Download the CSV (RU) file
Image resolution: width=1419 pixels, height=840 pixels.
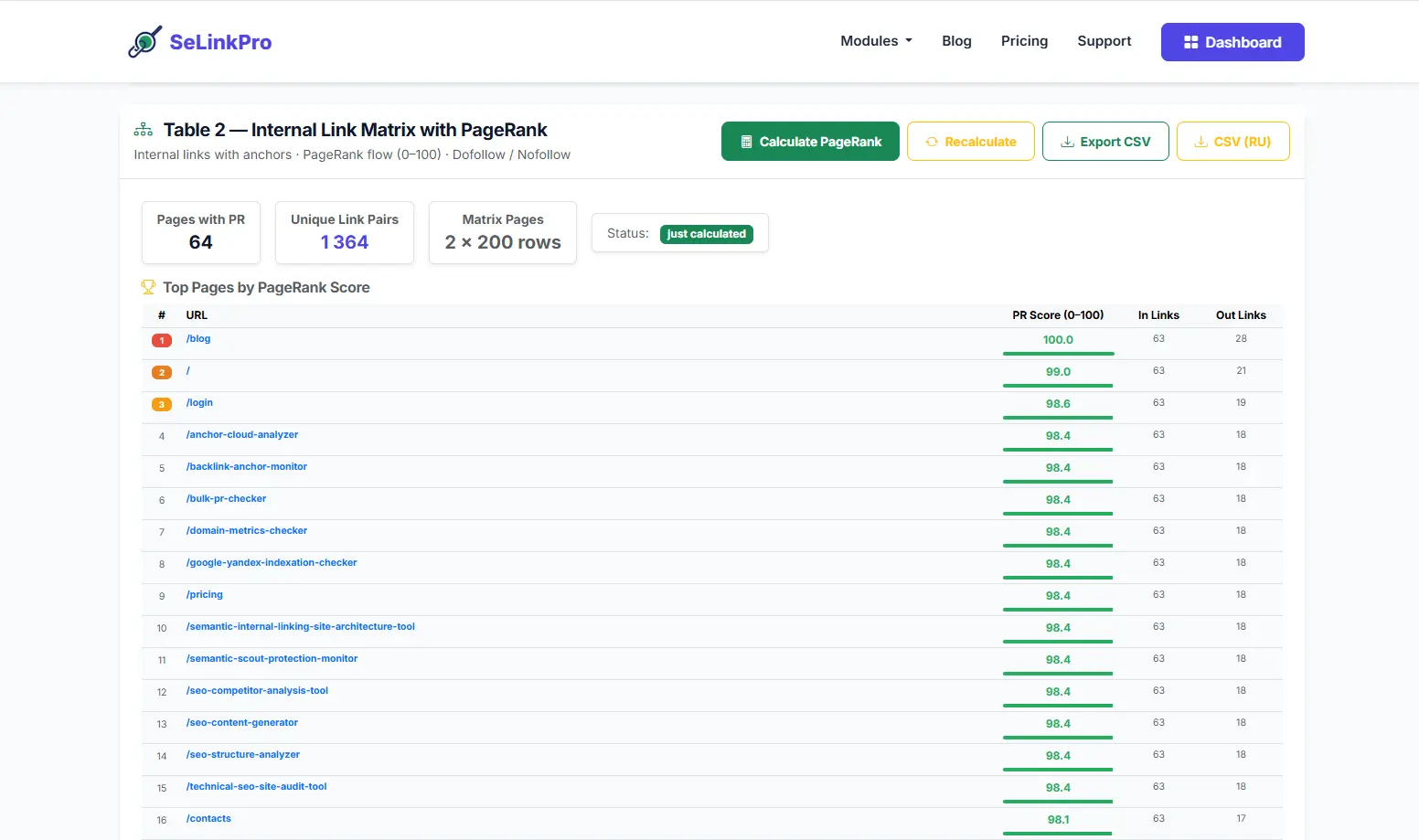click(1233, 142)
